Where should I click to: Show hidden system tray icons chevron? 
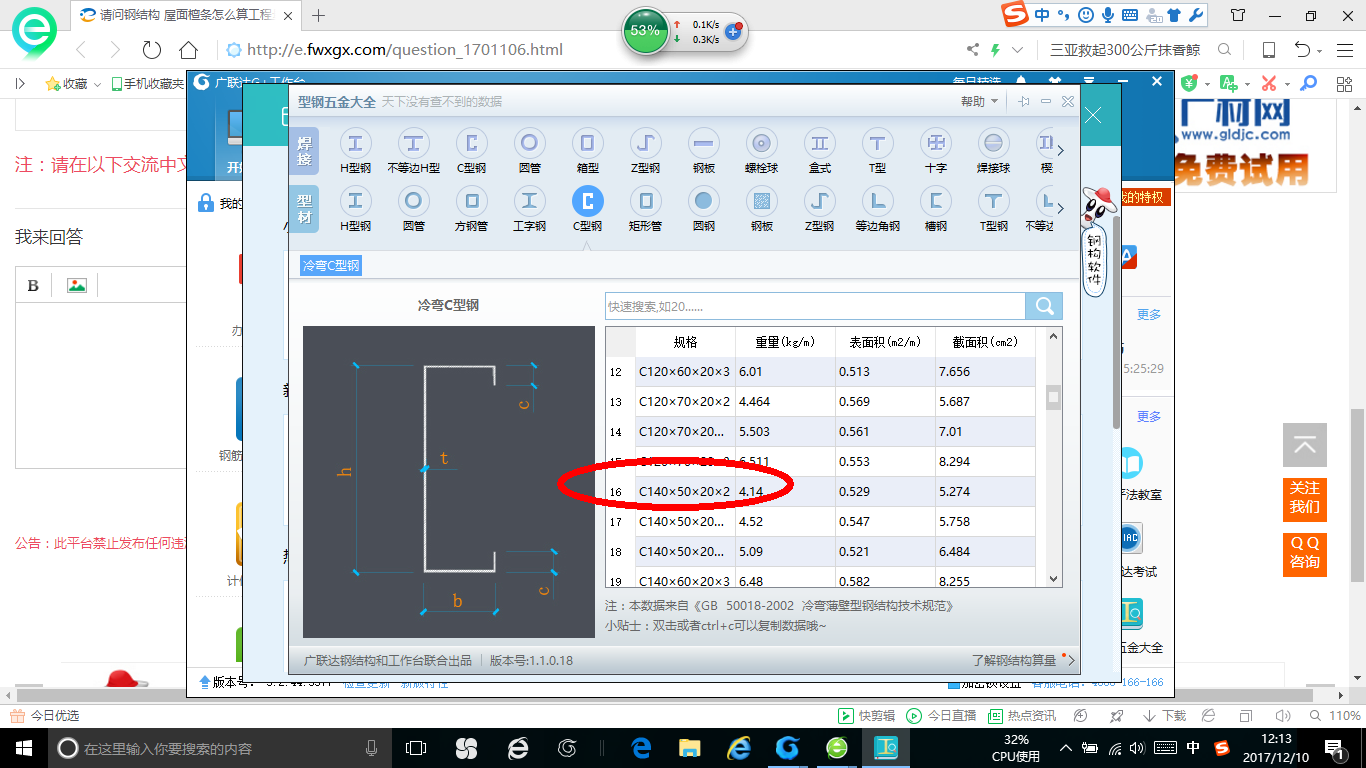(x=1066, y=748)
